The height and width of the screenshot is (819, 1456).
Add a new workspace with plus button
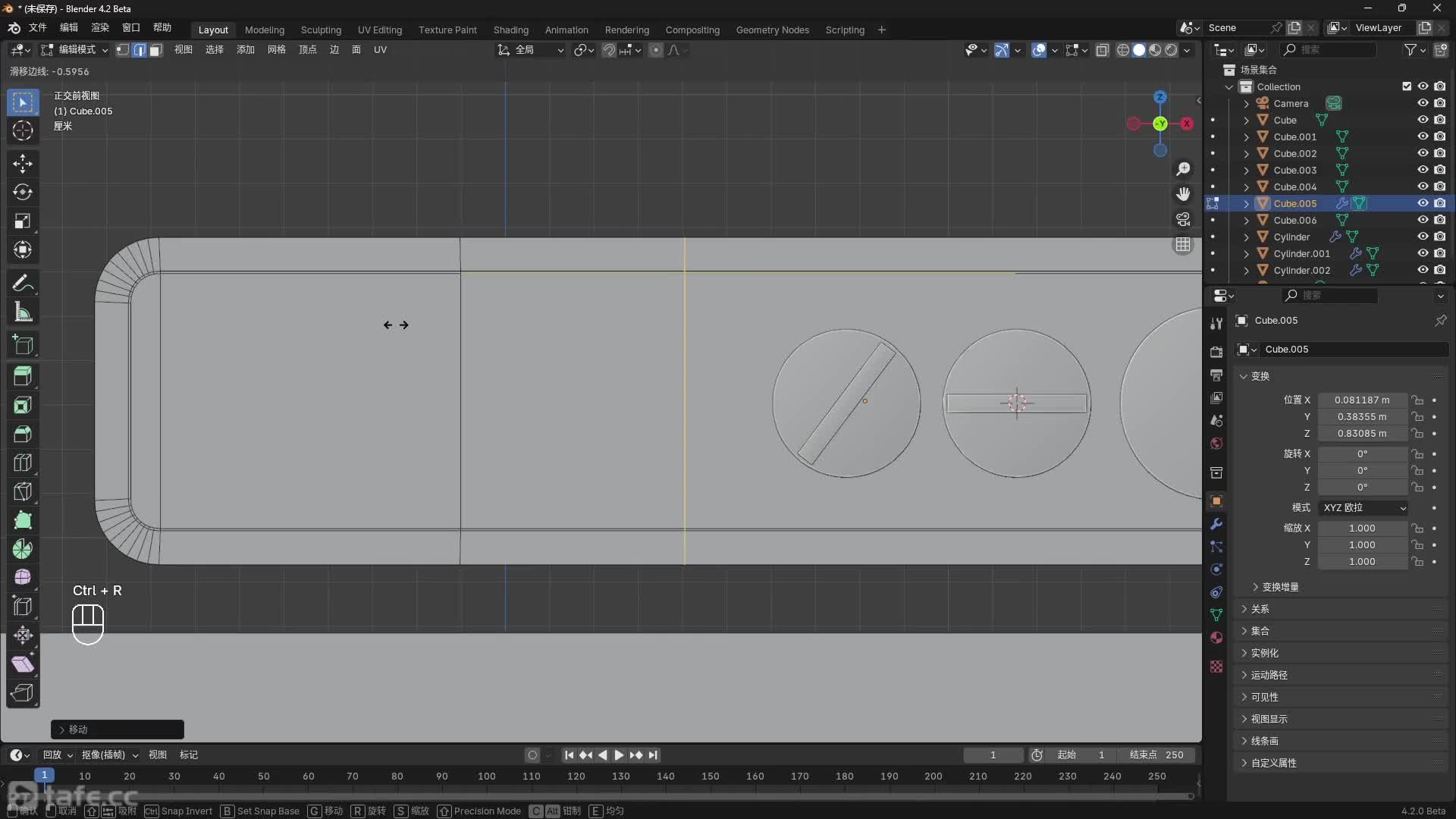(x=881, y=30)
